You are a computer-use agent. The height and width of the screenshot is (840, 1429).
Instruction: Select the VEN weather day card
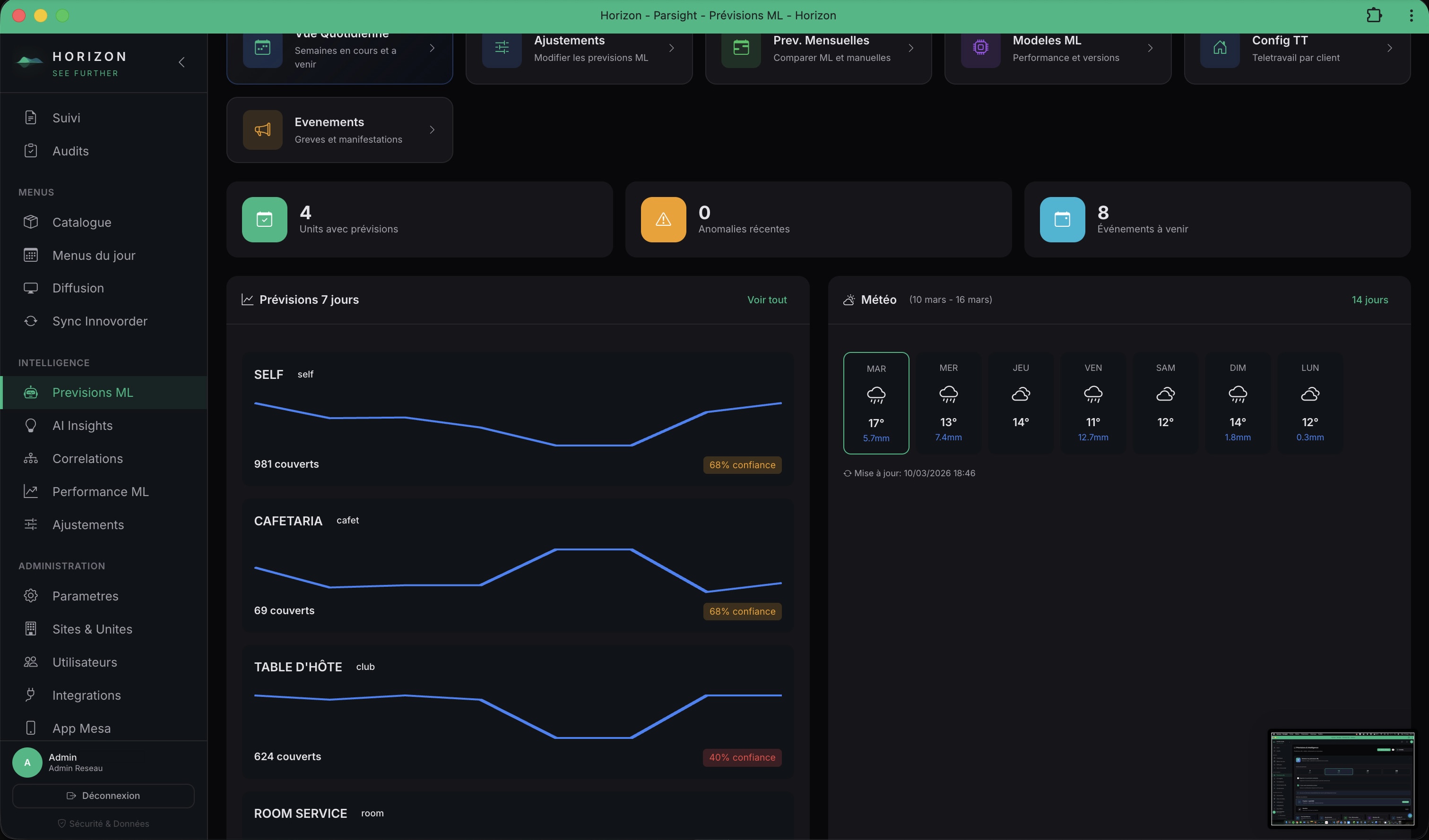pyautogui.click(x=1093, y=403)
